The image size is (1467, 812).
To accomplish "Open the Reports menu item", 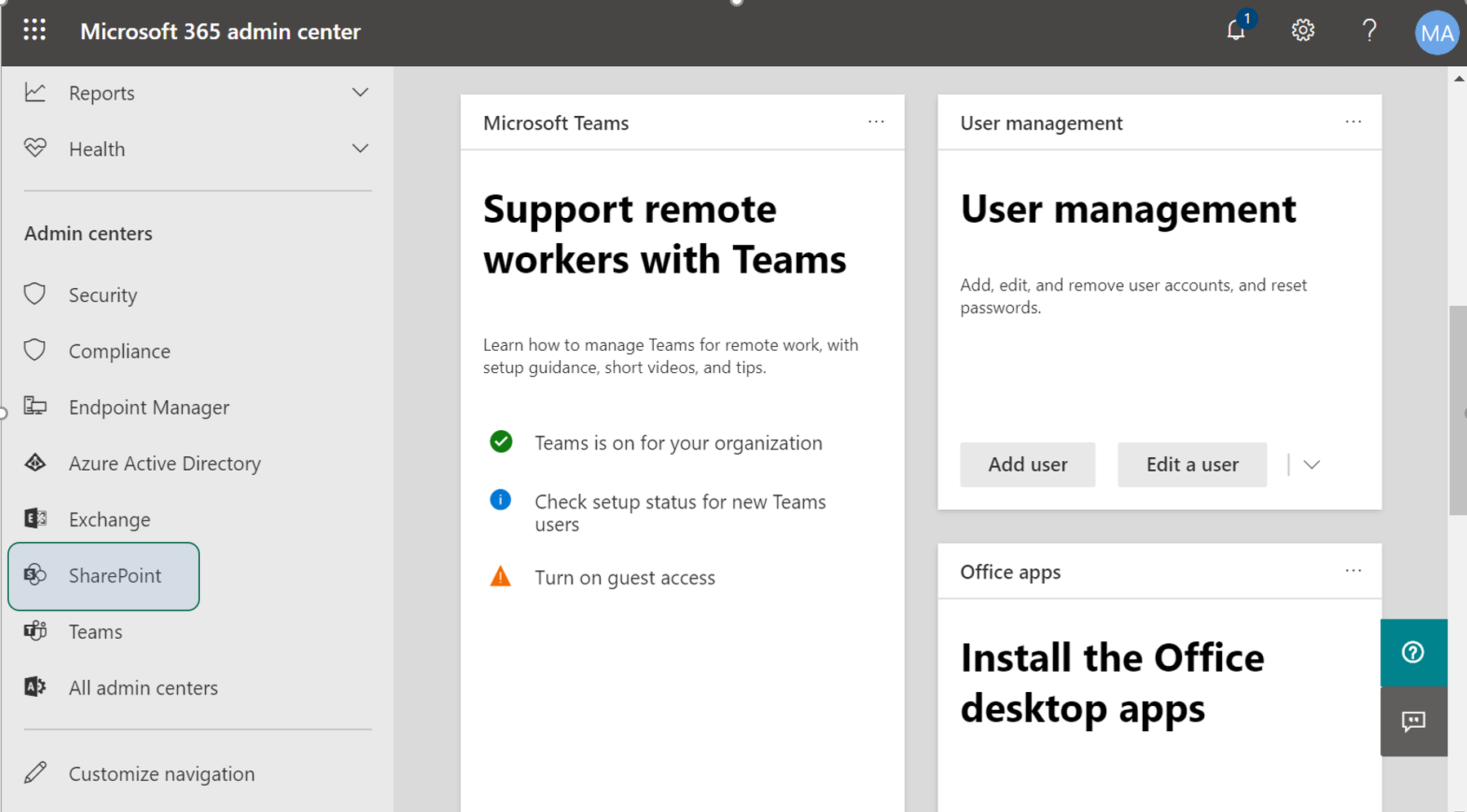I will tap(197, 93).
